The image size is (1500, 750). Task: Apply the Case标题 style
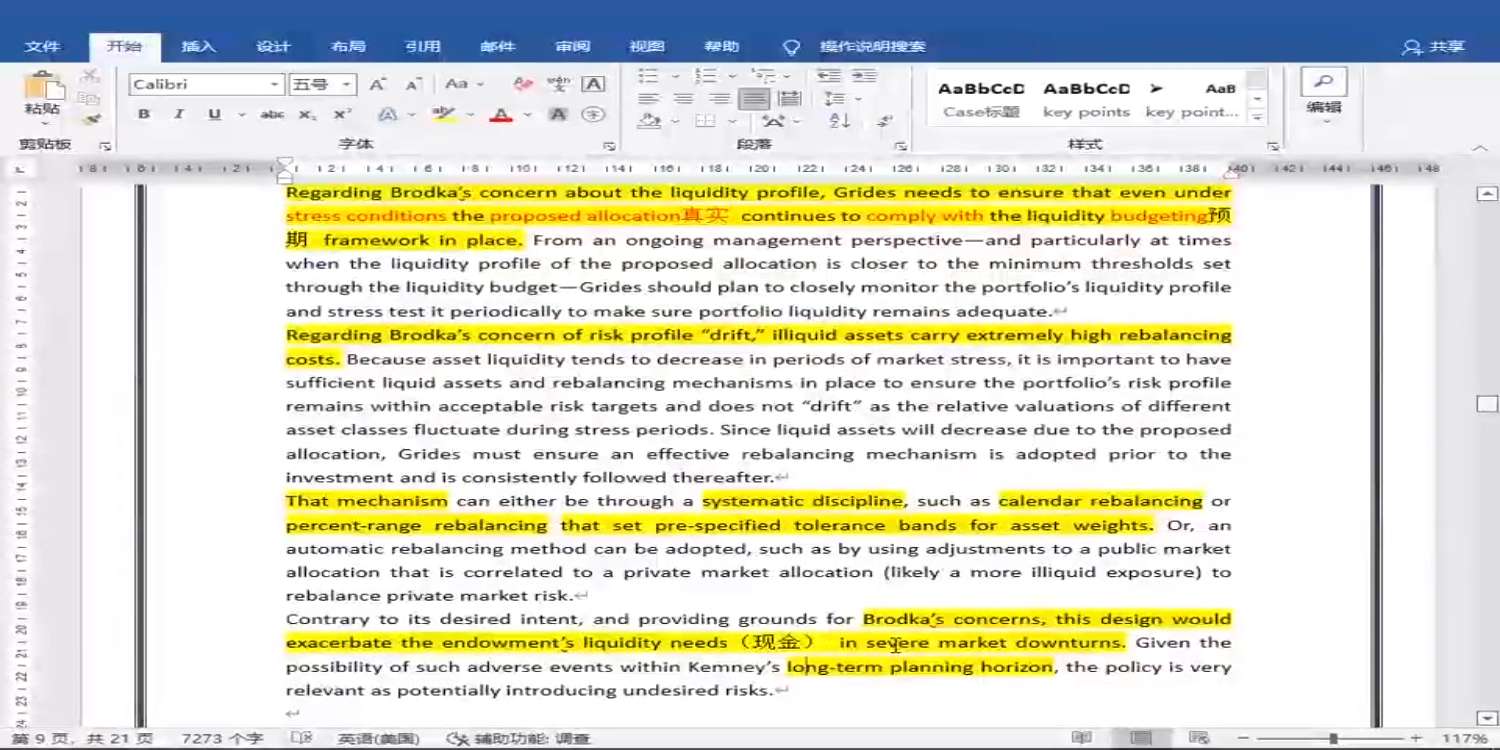(981, 99)
